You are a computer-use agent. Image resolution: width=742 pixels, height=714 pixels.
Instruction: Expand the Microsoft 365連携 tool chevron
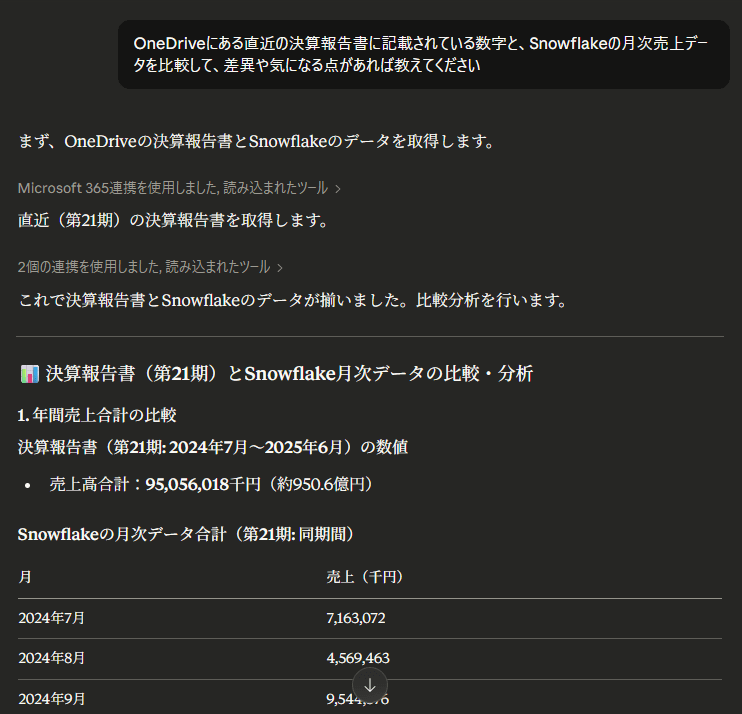338,188
